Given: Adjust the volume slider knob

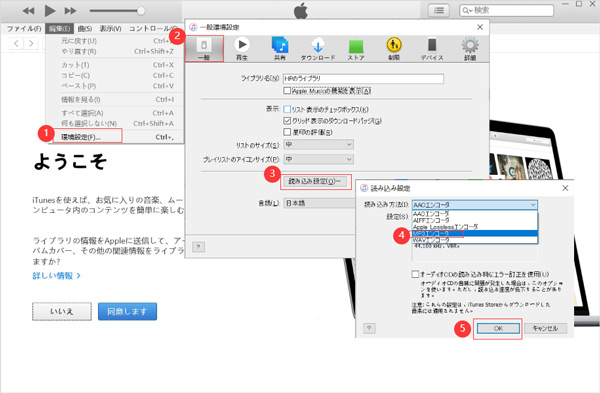Looking at the screenshot, I should click(x=141, y=11).
